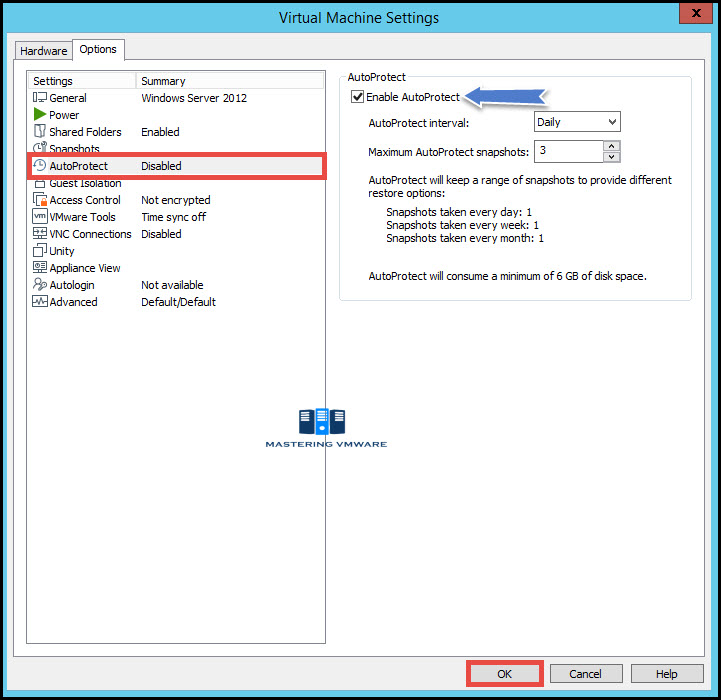Close the Virtual Machine Settings window
Image resolution: width=721 pixels, height=700 pixels.
tap(696, 13)
